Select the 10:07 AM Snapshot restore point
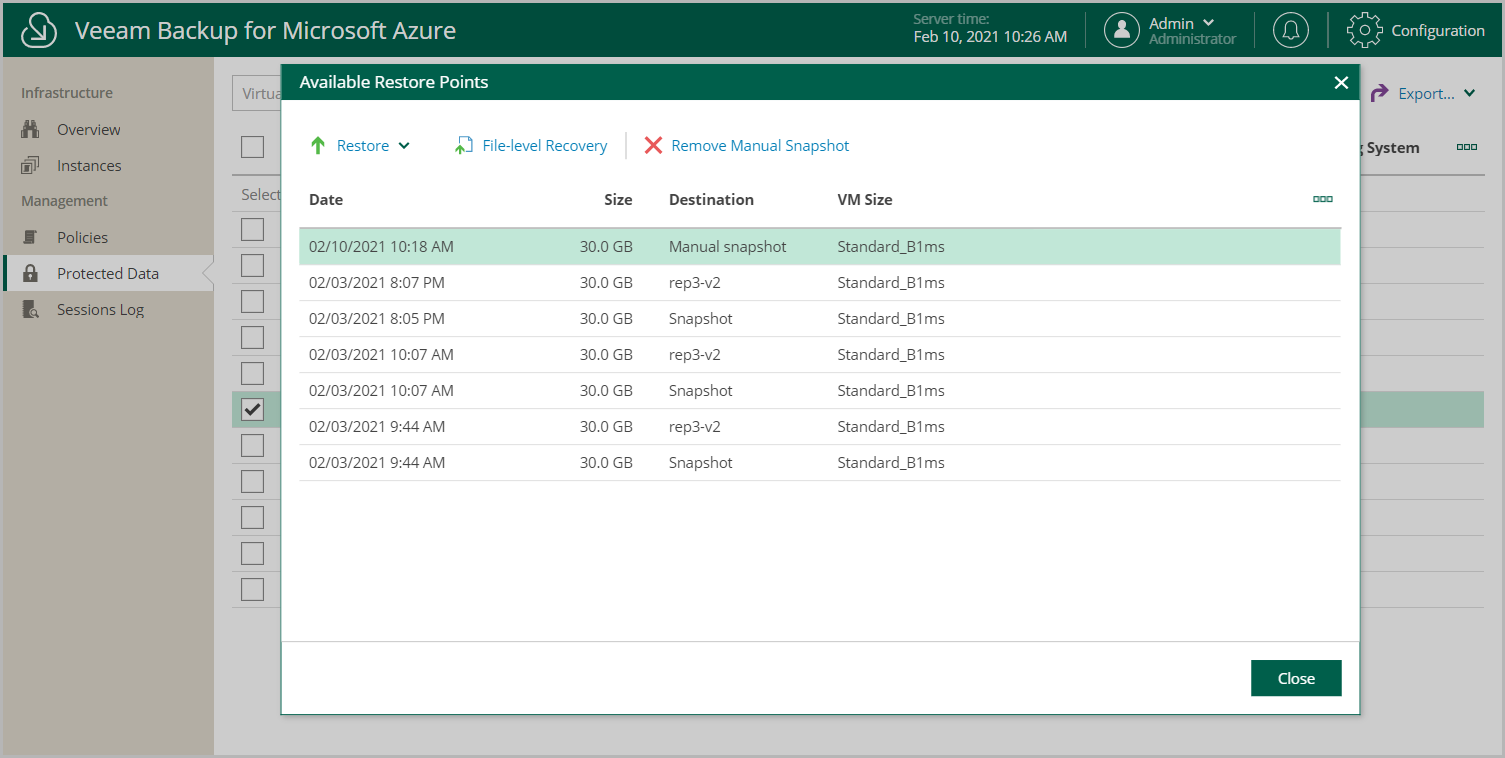Image resolution: width=1505 pixels, height=758 pixels. pos(820,390)
